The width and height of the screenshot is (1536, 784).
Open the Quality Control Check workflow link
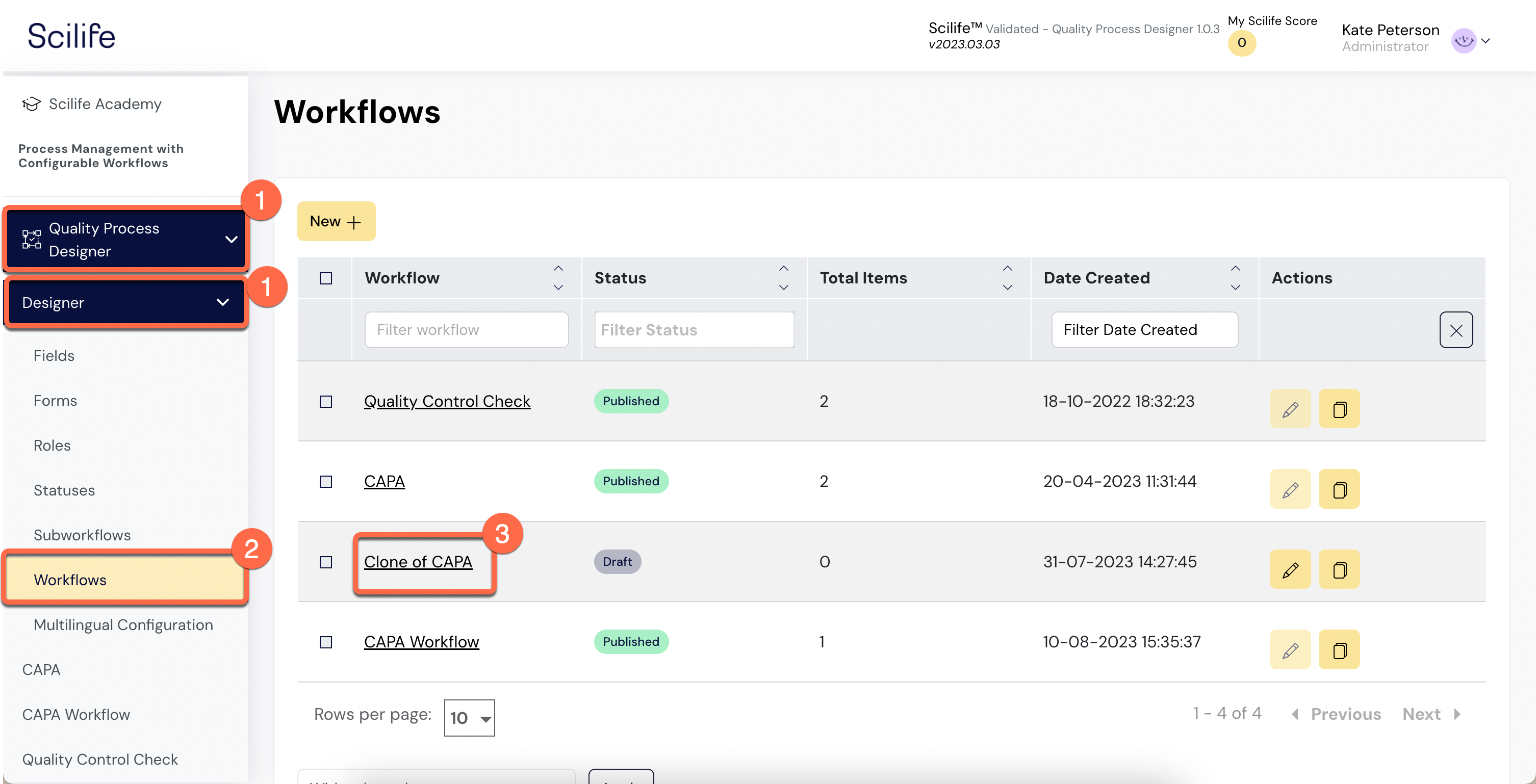447,401
